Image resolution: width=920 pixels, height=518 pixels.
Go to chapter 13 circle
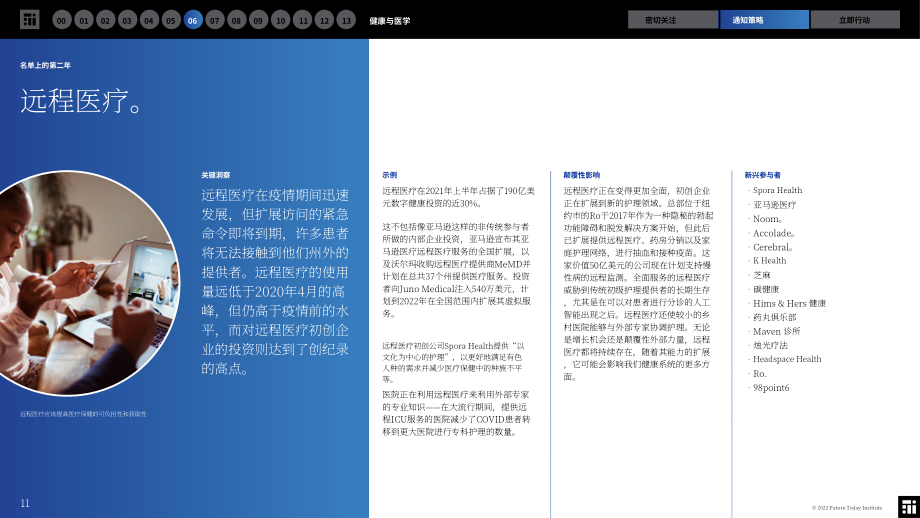coord(346,20)
